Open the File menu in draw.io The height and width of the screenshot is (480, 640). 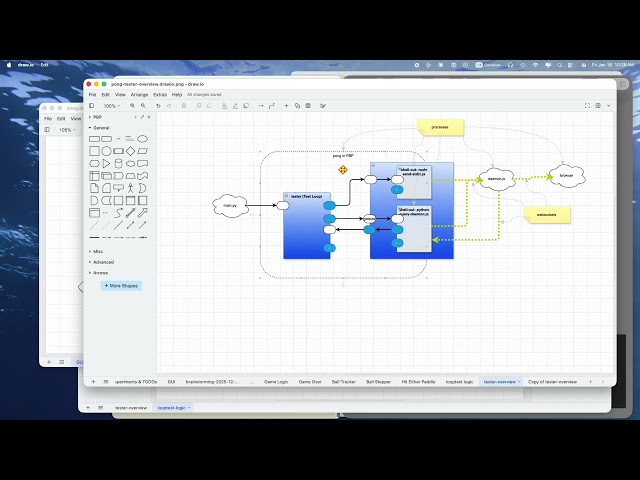(93, 95)
